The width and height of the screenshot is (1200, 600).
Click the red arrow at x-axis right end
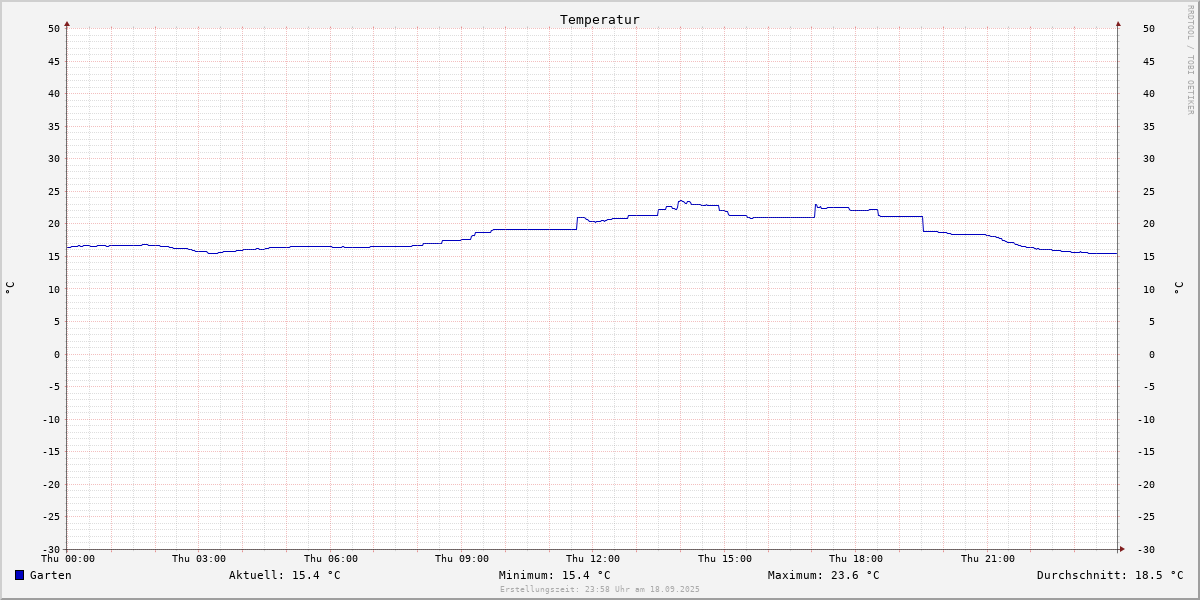pyautogui.click(x=1121, y=549)
